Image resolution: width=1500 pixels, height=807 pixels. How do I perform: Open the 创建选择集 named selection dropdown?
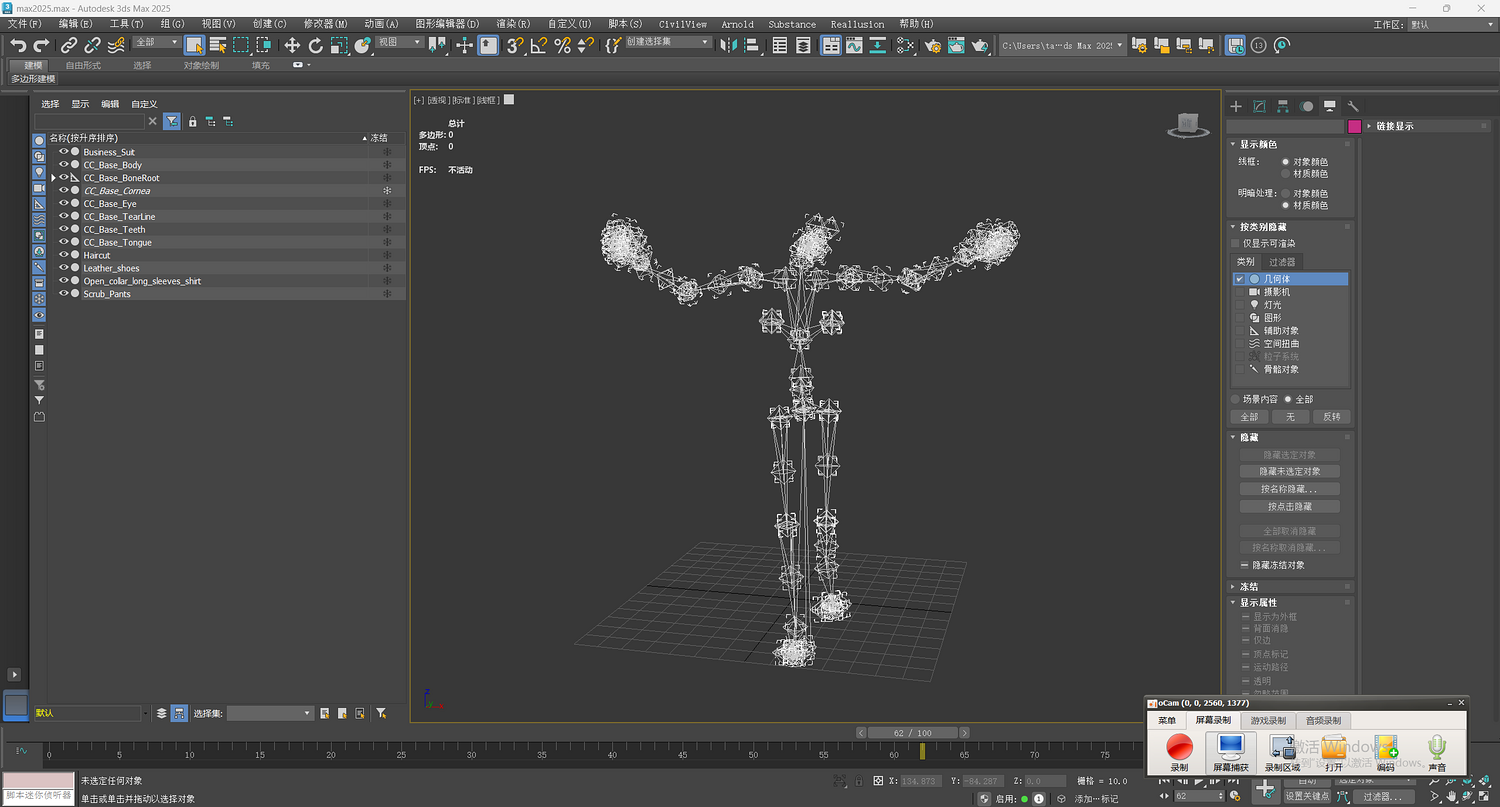point(669,42)
